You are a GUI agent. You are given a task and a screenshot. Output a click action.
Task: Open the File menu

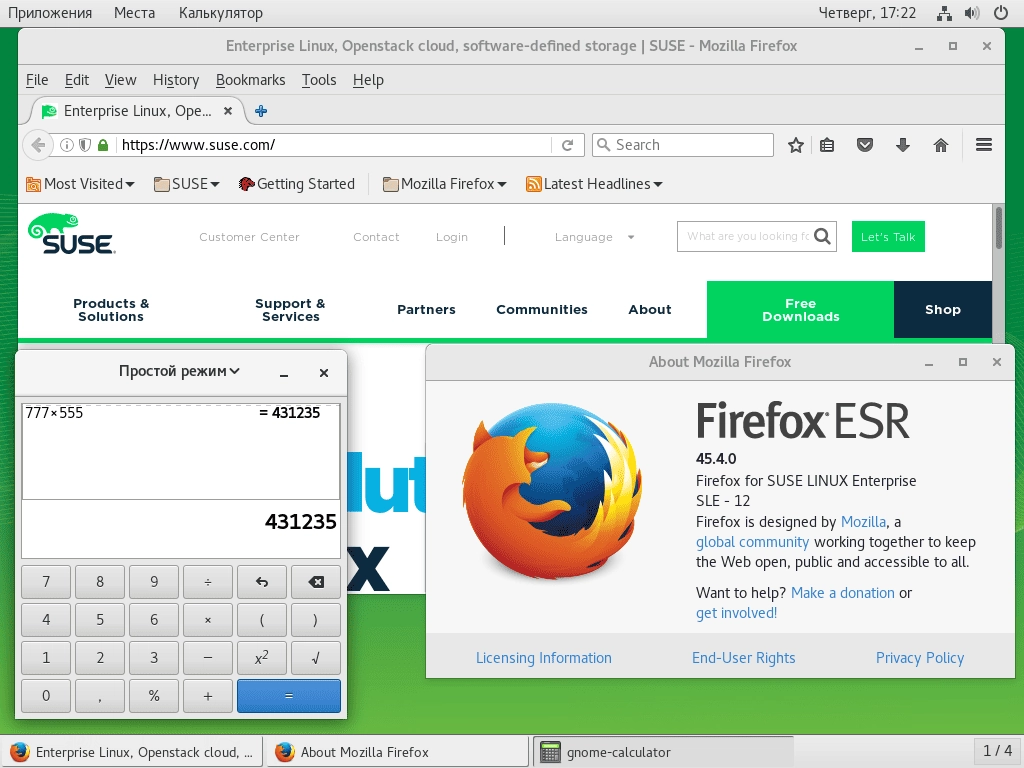click(37, 80)
